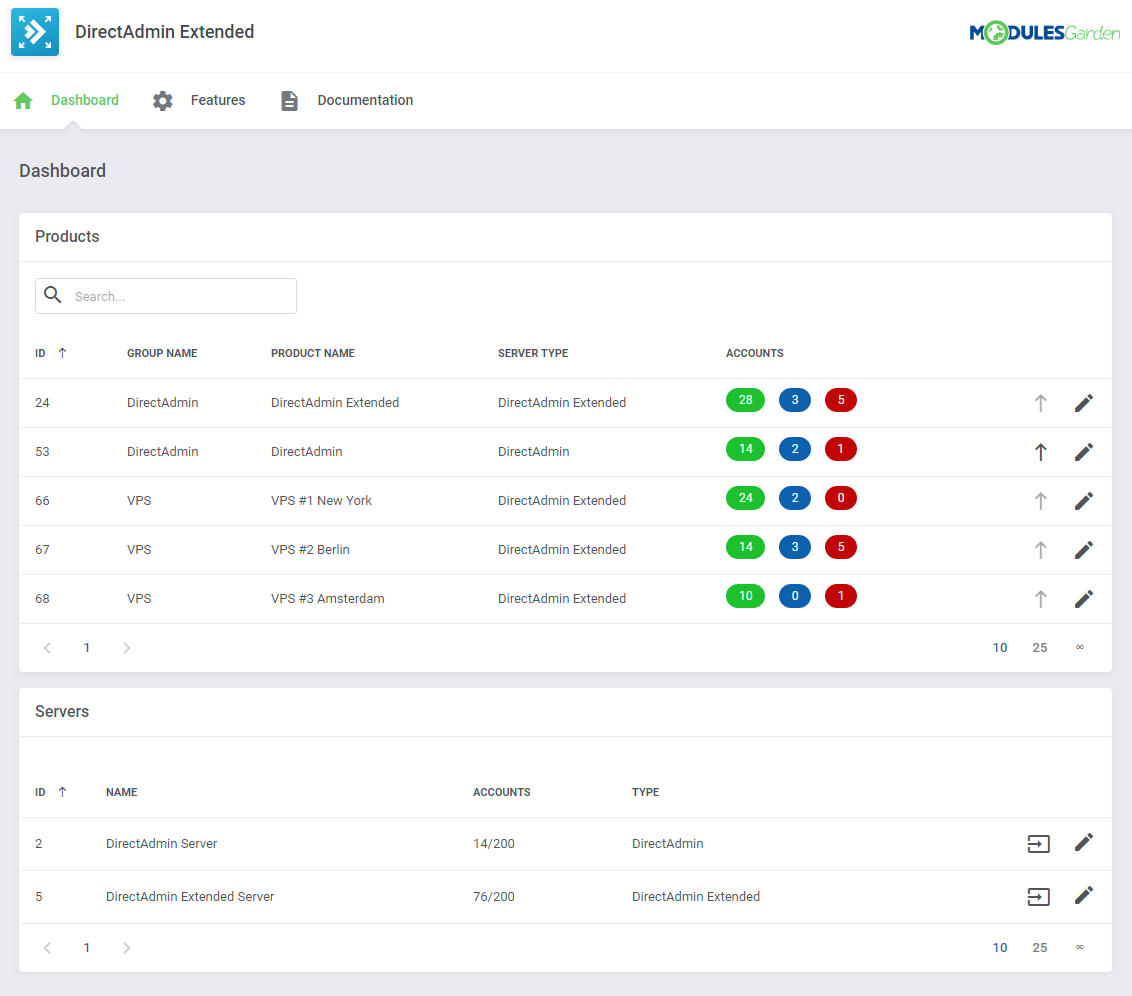Edit the DirectAdmin Extended product with pencil icon

1084,403
